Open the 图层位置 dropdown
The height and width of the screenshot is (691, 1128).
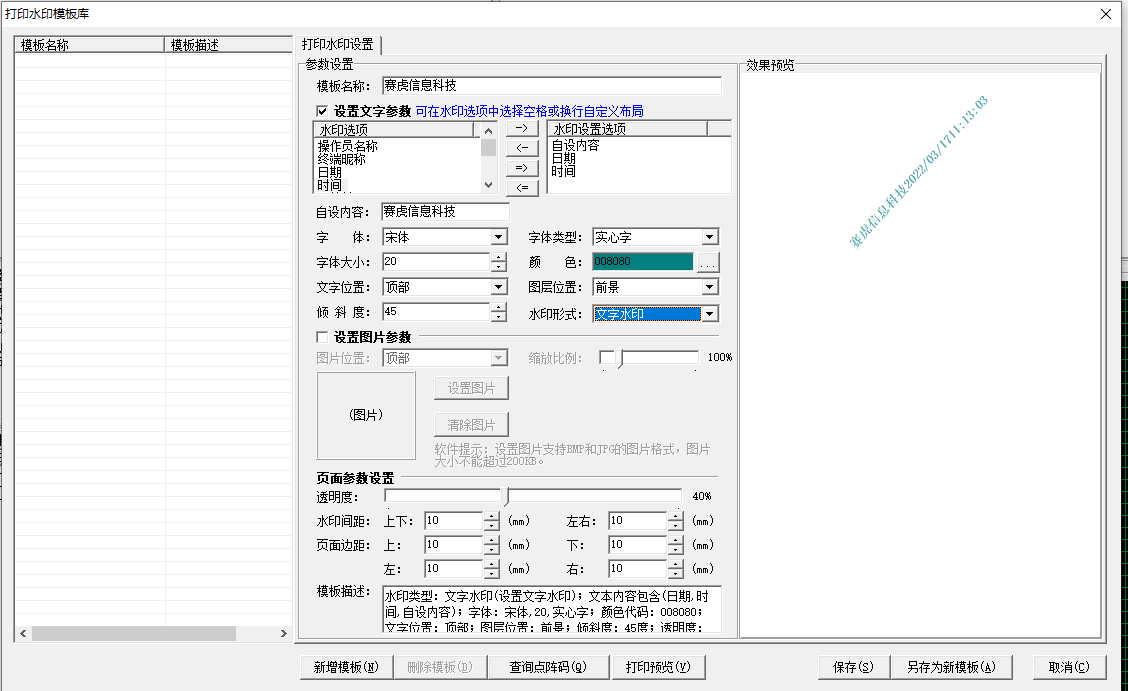(709, 287)
